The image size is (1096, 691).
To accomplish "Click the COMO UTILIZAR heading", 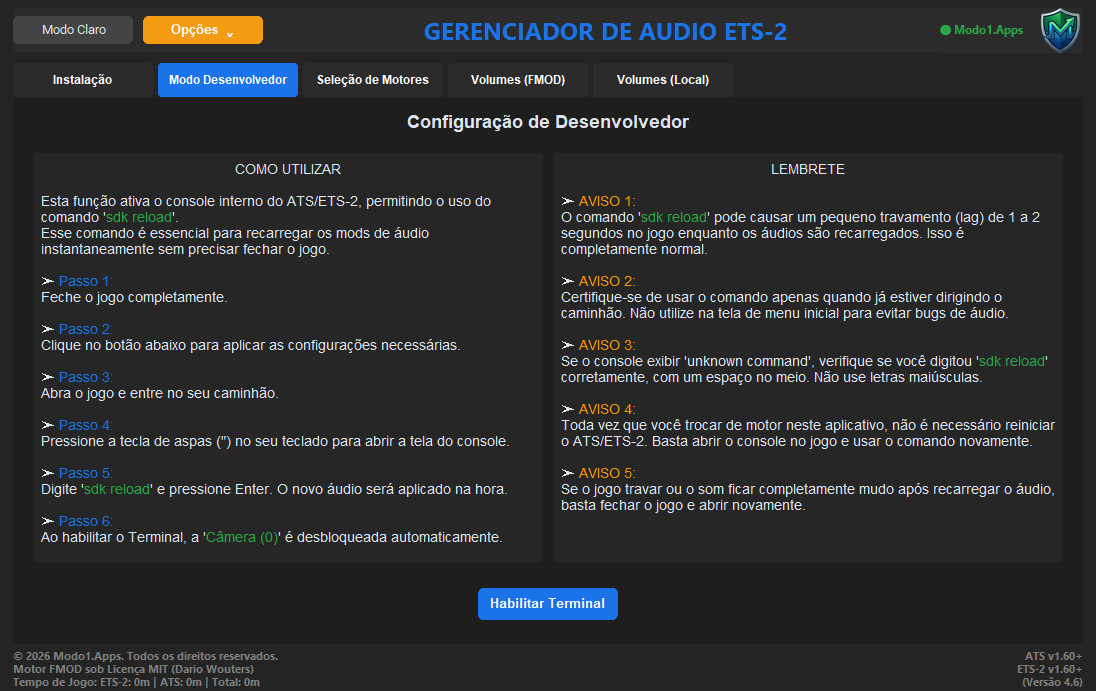I will (288, 169).
